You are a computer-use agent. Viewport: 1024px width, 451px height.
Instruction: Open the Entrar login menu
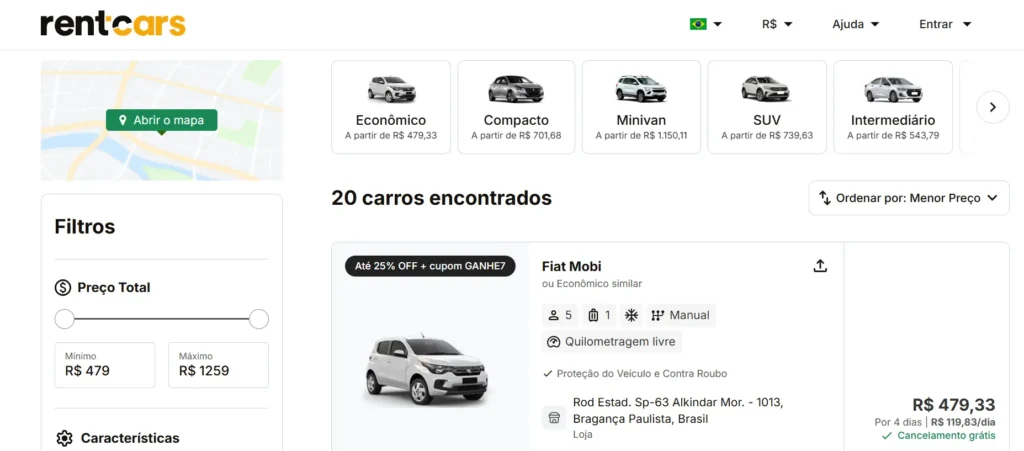[x=945, y=24]
